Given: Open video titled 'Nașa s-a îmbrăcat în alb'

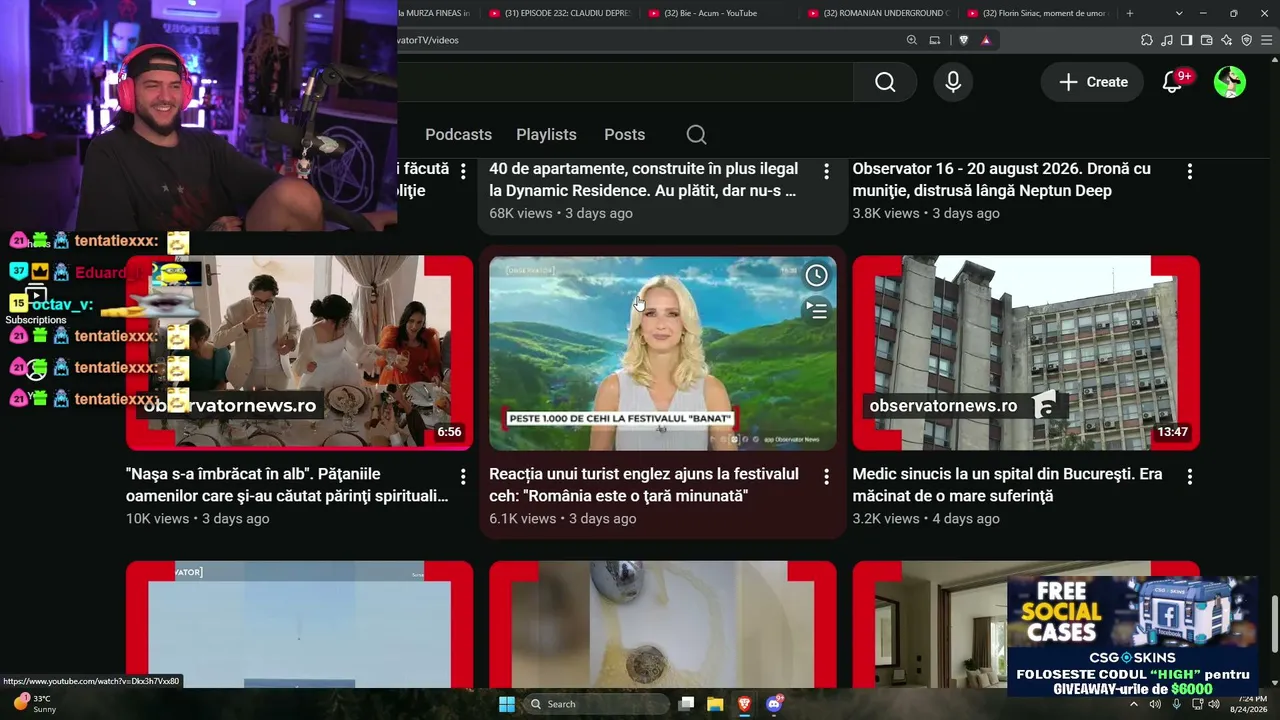Looking at the screenshot, I should [x=287, y=485].
